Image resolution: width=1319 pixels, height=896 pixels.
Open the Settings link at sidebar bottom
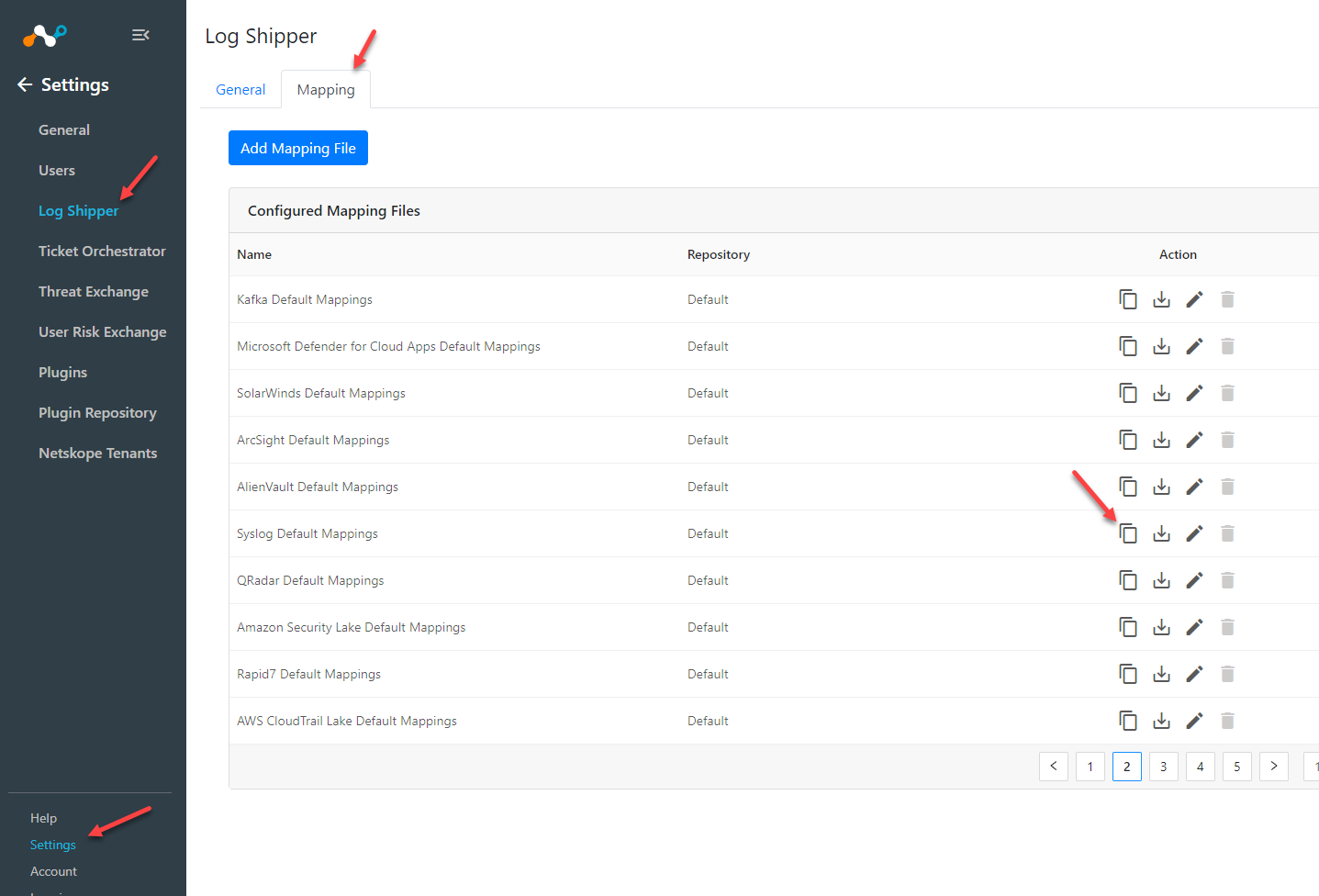pos(53,845)
